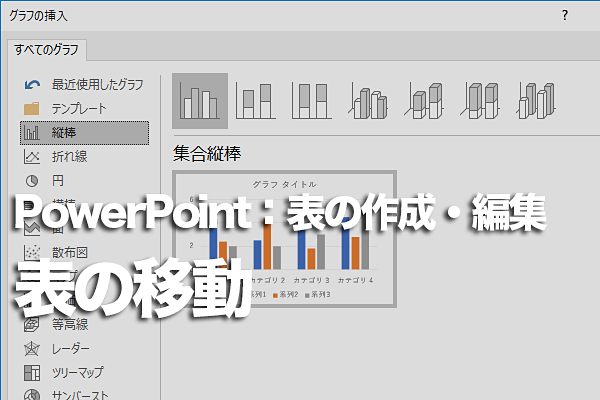600x400 pixels.
Task: Open the テンプレート chart category
Action: coord(84,109)
